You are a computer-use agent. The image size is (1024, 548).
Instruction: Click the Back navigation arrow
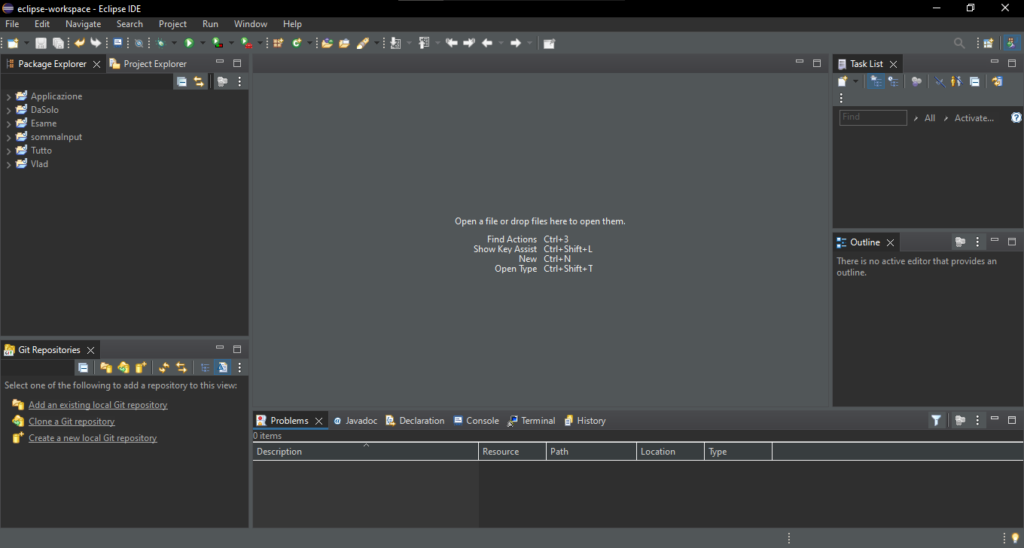point(487,43)
